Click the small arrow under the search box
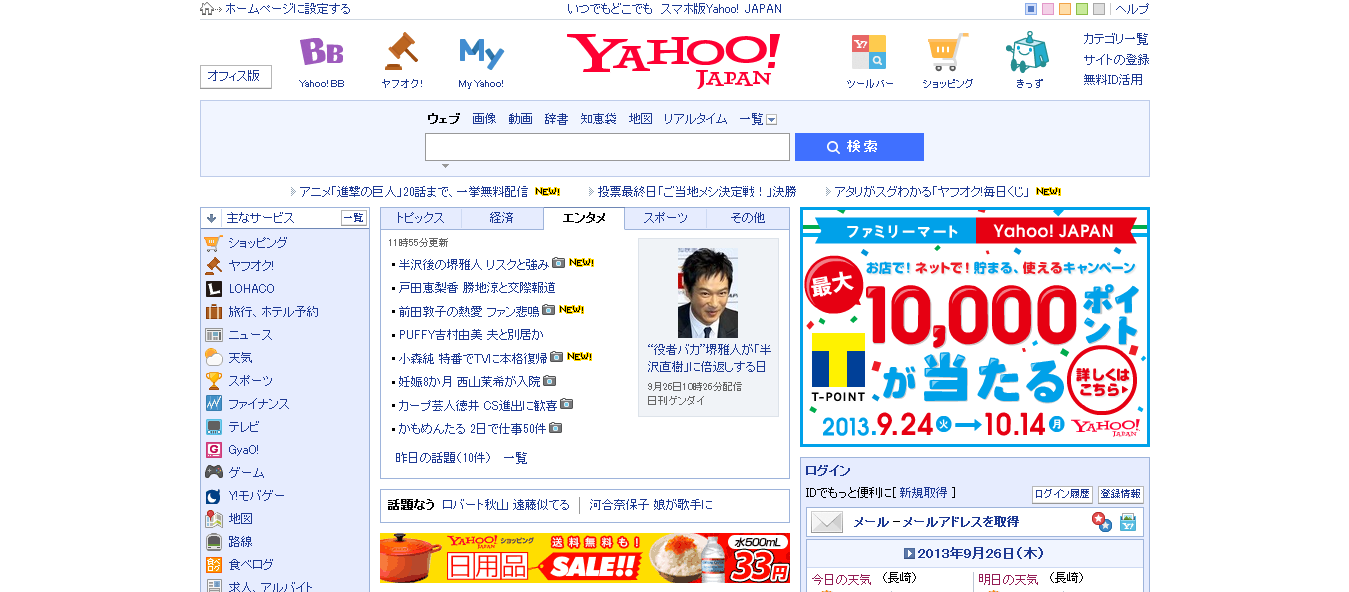This screenshot has width=1349, height=592. [x=446, y=166]
